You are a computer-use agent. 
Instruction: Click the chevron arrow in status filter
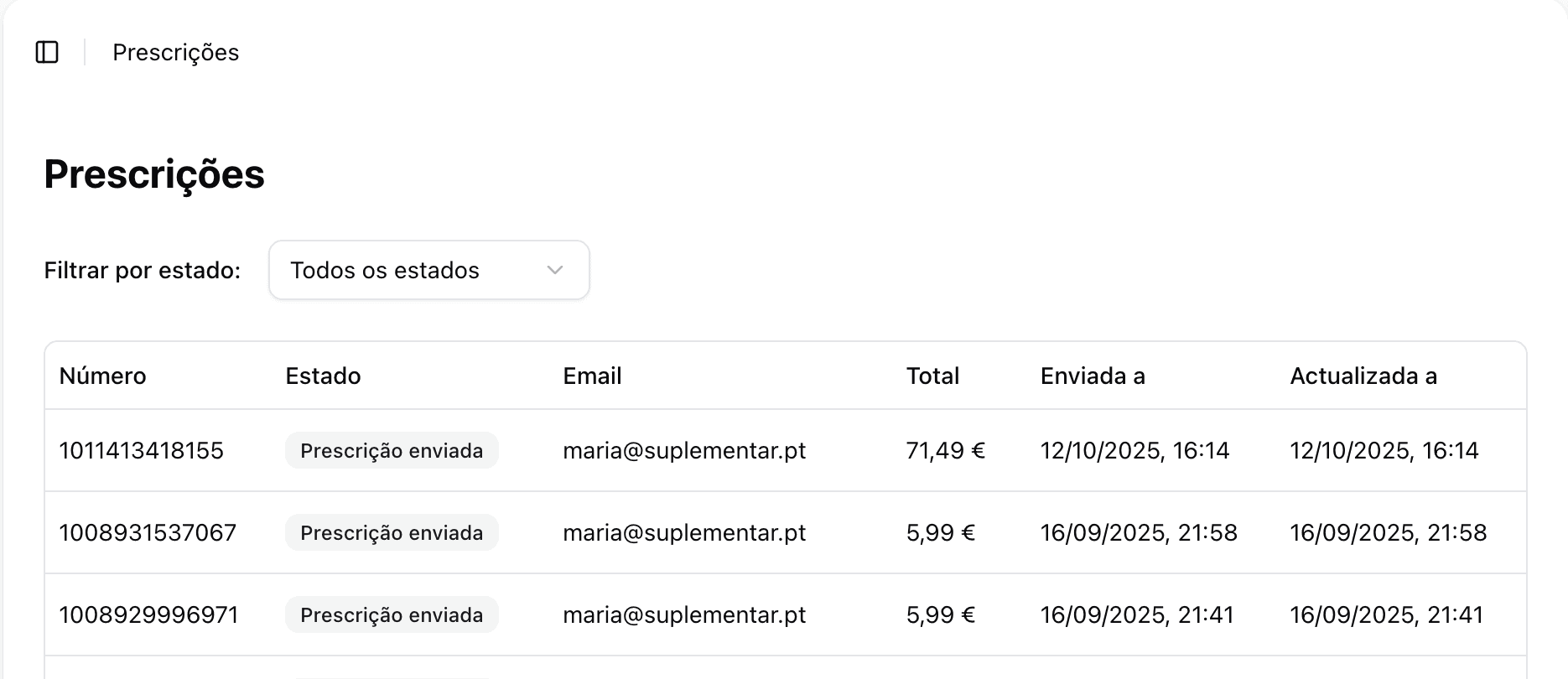coord(554,270)
